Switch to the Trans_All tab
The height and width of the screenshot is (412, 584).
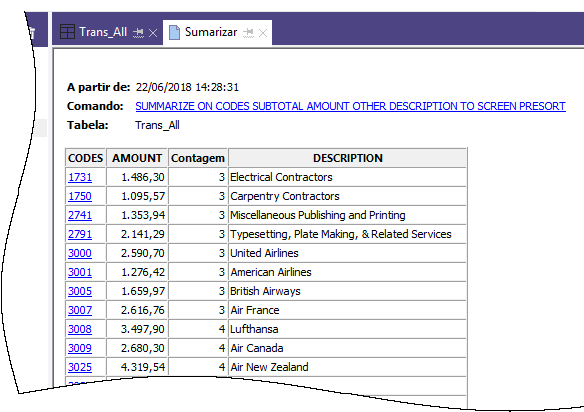103,32
